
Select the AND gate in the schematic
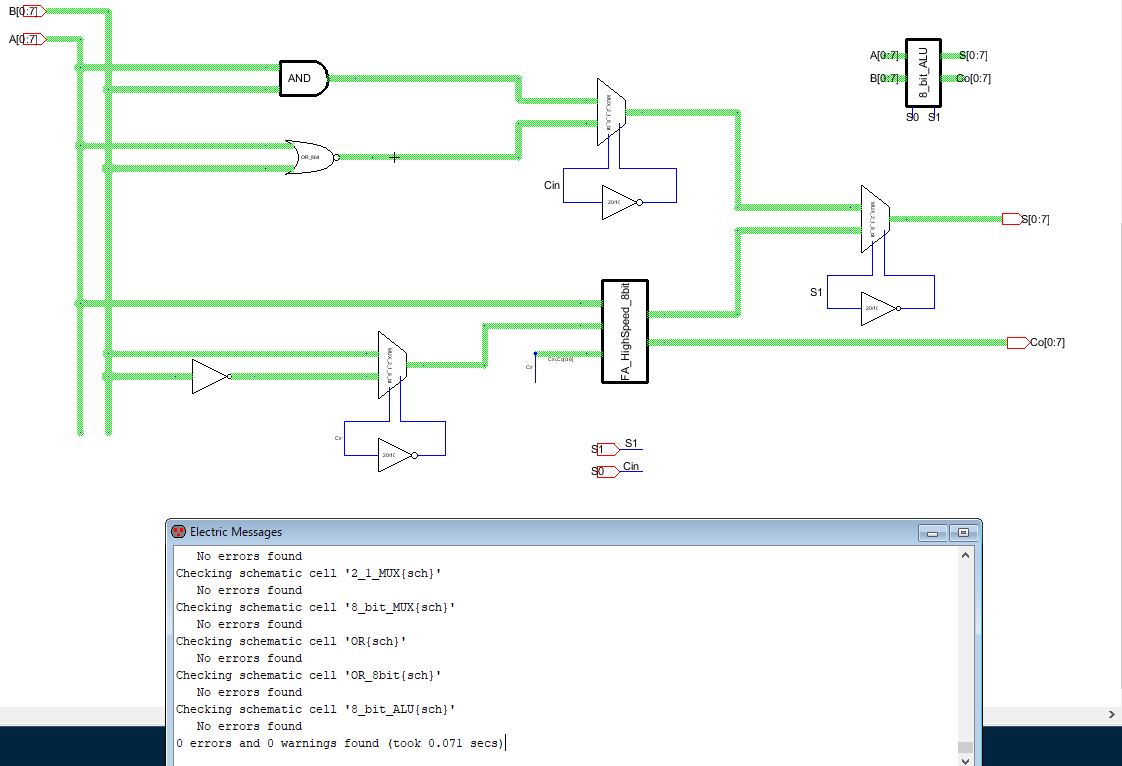(x=303, y=79)
